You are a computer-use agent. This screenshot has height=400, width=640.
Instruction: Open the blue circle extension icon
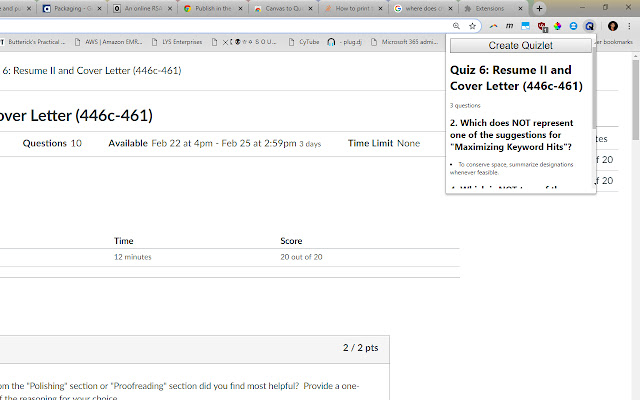click(573, 26)
